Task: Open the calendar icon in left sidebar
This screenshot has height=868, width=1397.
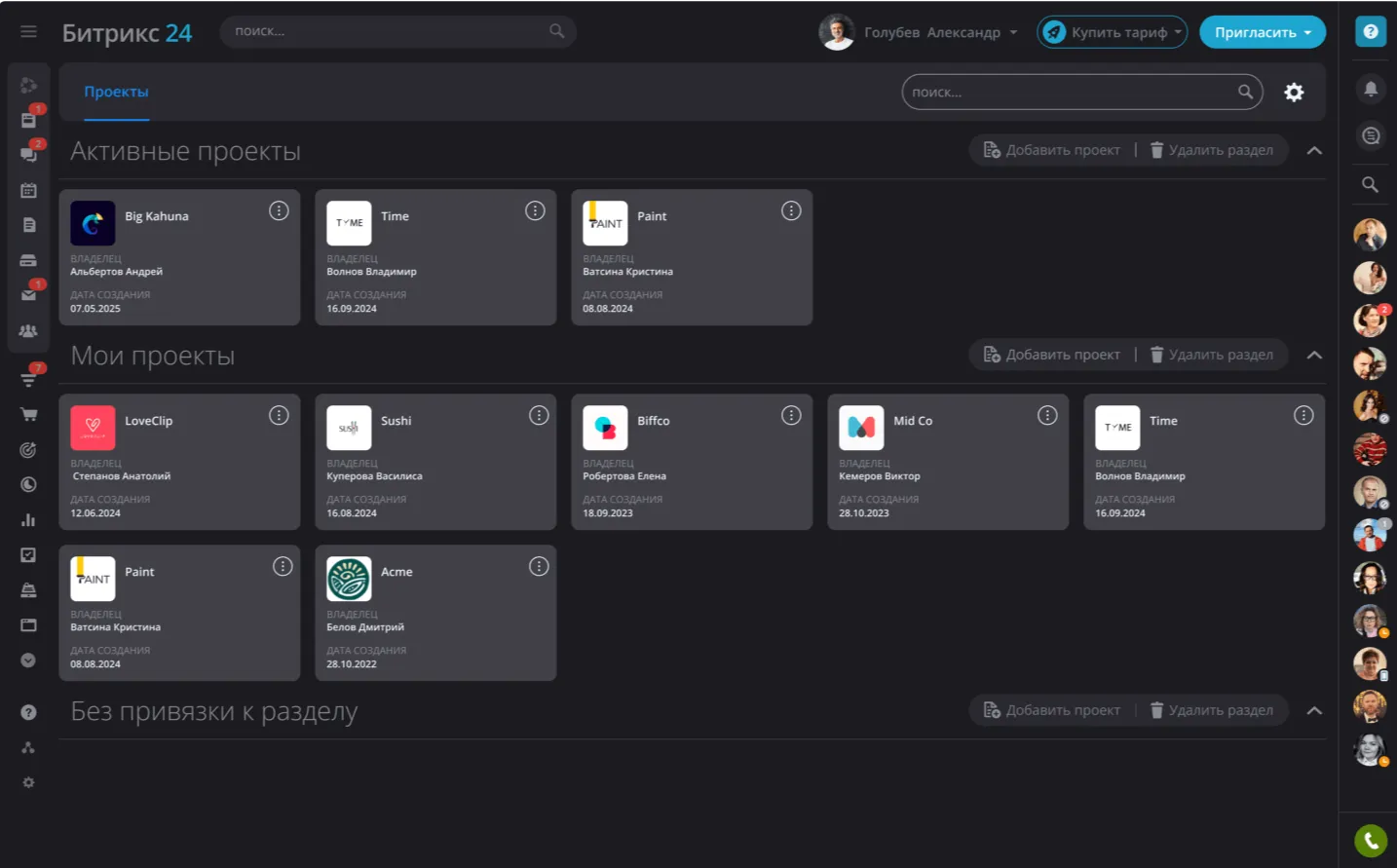Action: tap(28, 190)
